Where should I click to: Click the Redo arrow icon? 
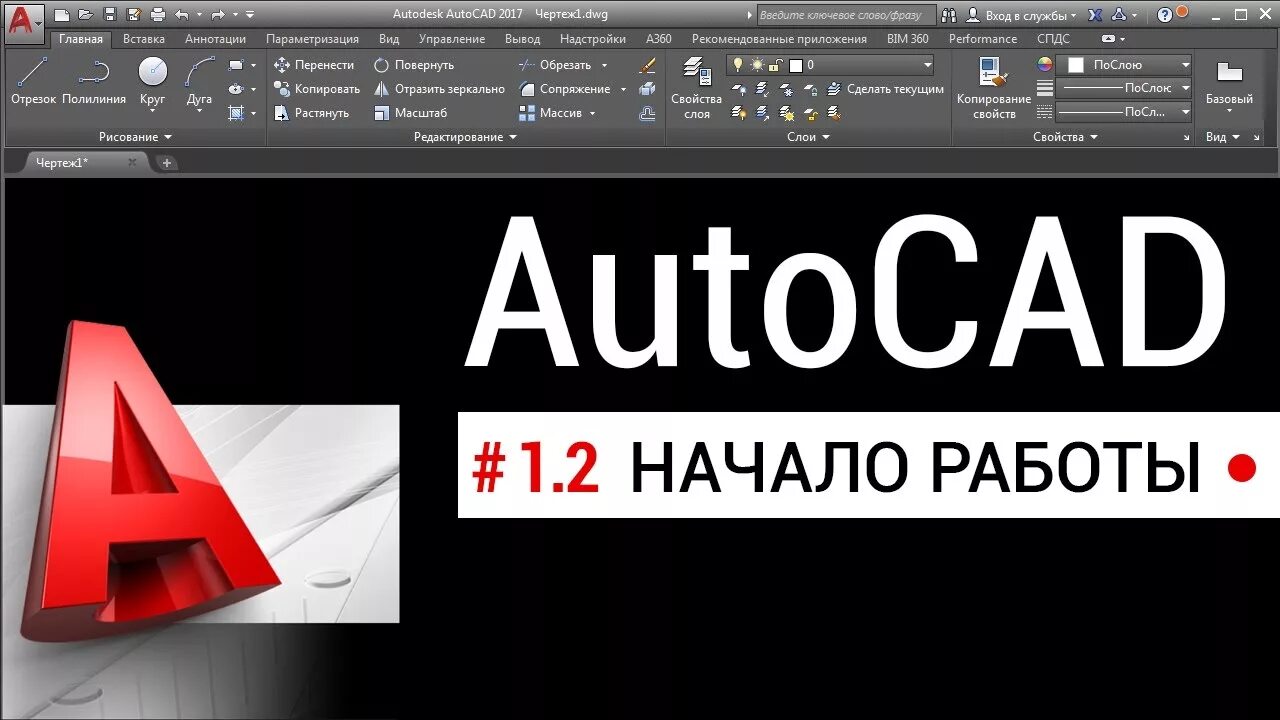click(217, 15)
